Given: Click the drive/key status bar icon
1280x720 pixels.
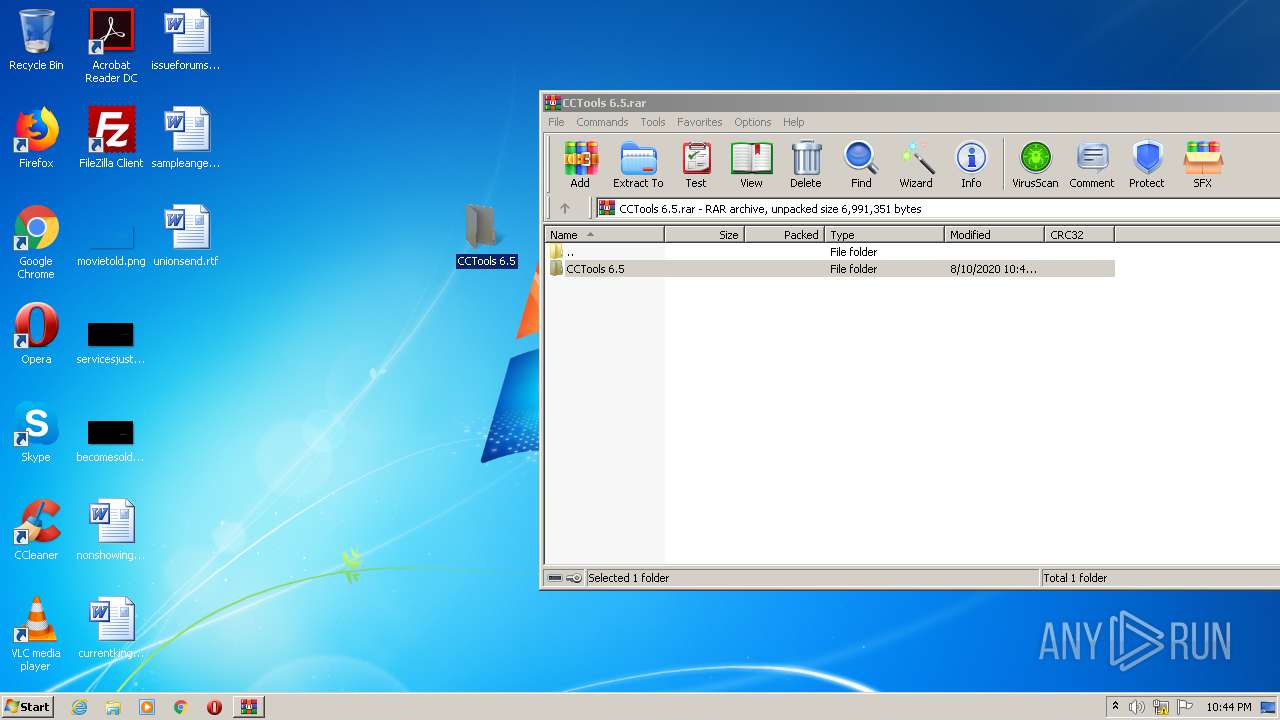Looking at the screenshot, I should 564,578.
